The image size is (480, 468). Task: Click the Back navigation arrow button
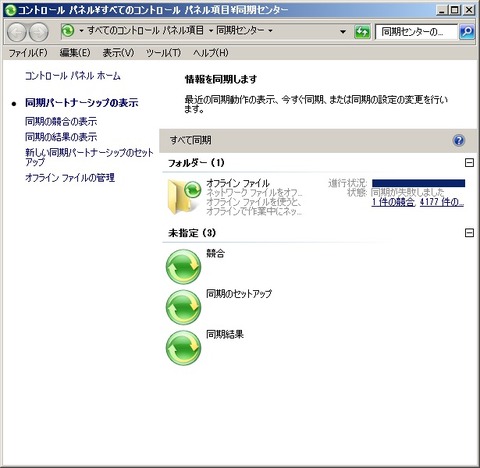point(17,32)
